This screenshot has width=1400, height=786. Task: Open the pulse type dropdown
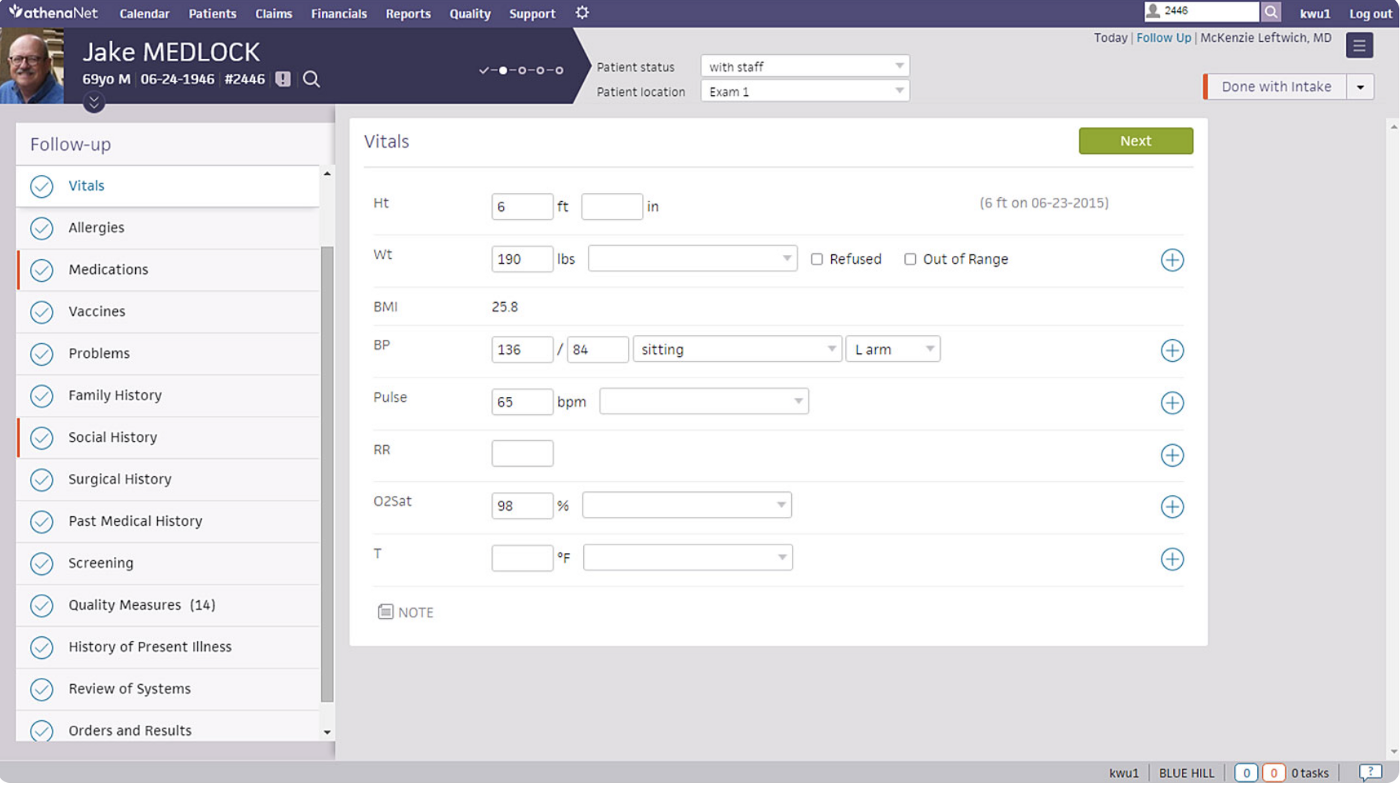(x=704, y=401)
